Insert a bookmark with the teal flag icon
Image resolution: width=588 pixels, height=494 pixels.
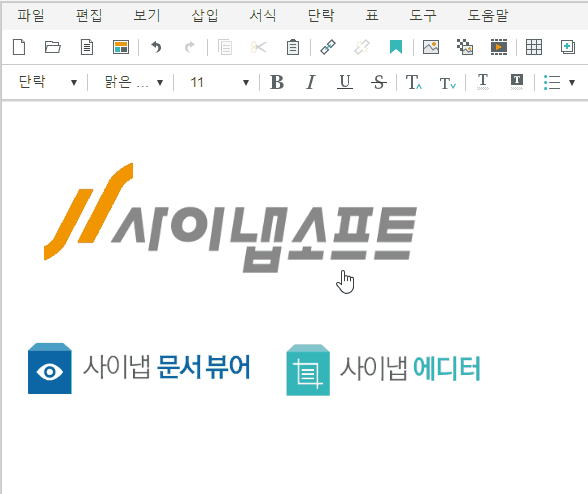click(396, 47)
